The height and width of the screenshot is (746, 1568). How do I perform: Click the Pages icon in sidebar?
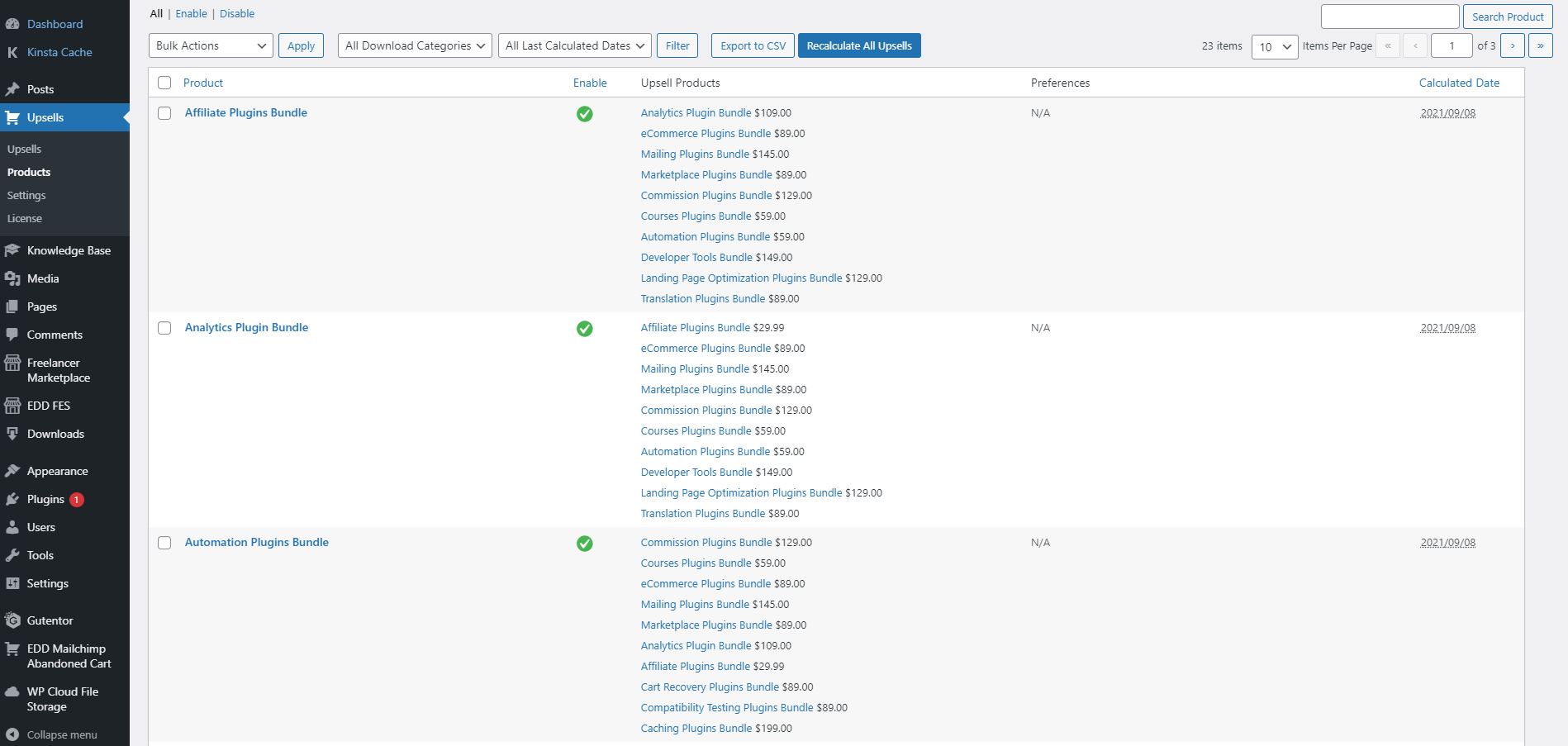(x=12, y=306)
